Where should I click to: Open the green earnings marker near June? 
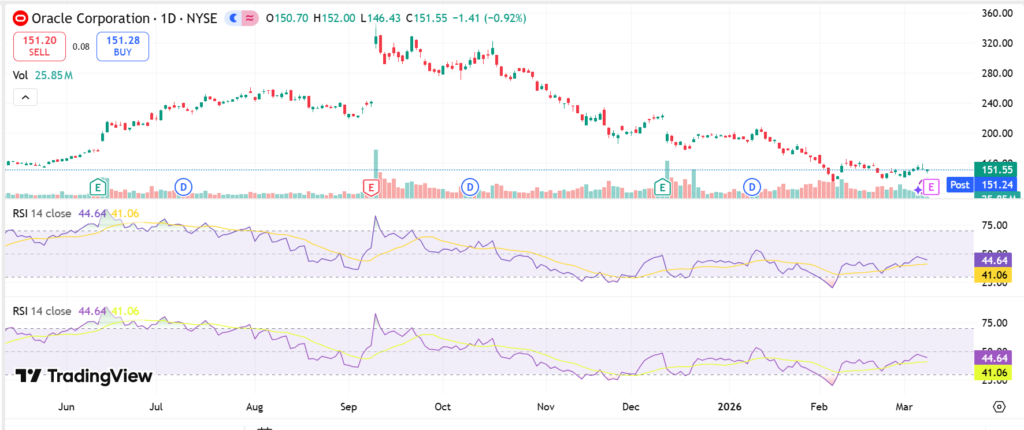[98, 186]
